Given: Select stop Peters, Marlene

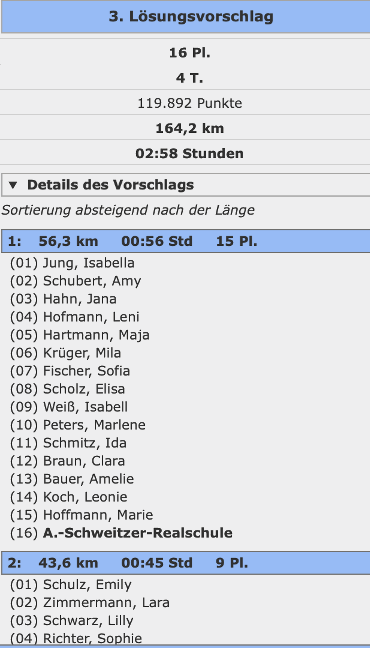Looking at the screenshot, I should click(x=78, y=425).
